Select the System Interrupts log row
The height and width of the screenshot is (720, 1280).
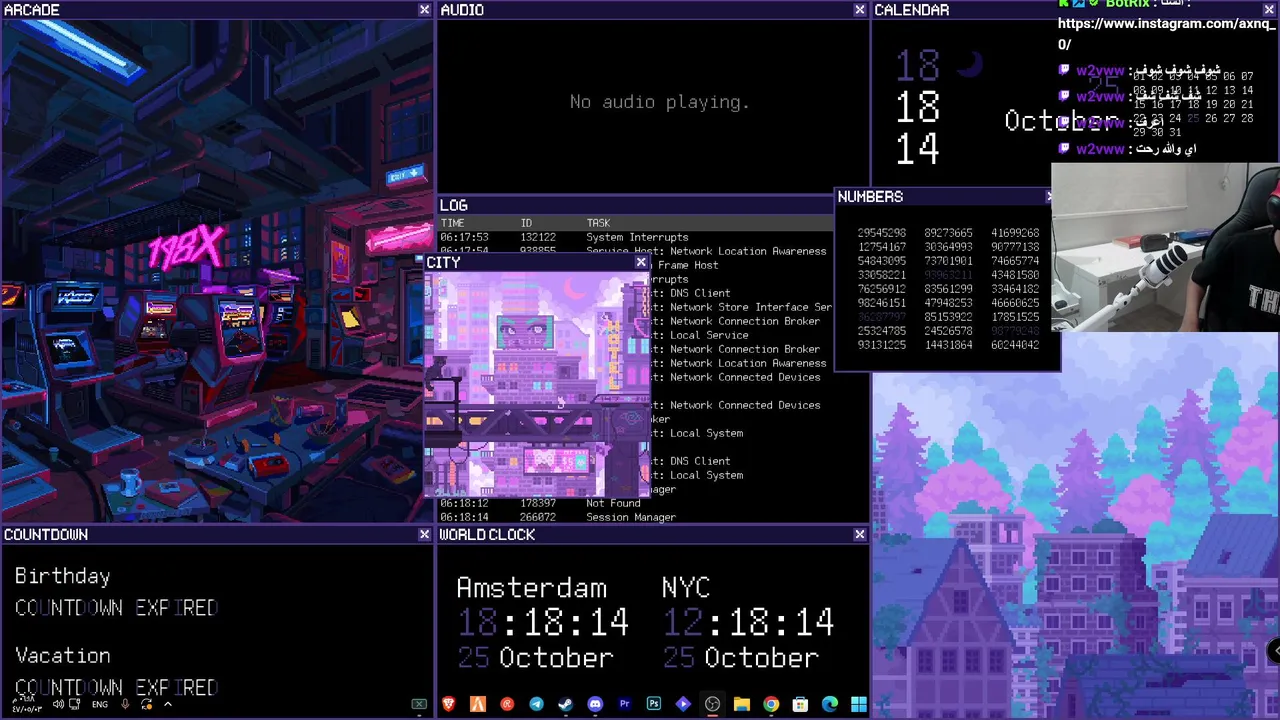(x=636, y=237)
